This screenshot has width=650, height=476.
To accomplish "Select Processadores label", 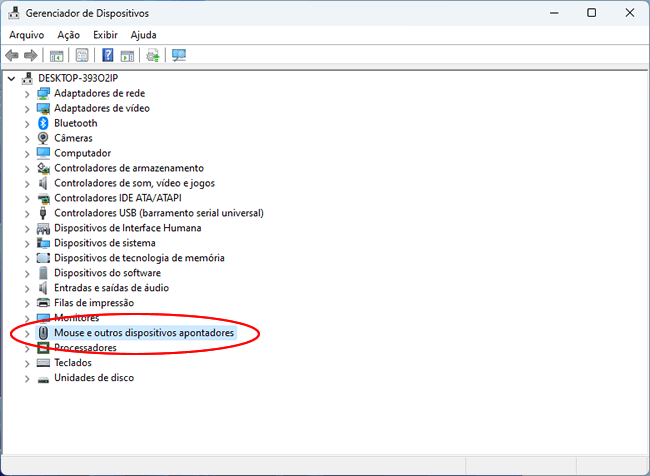I will click(x=85, y=347).
